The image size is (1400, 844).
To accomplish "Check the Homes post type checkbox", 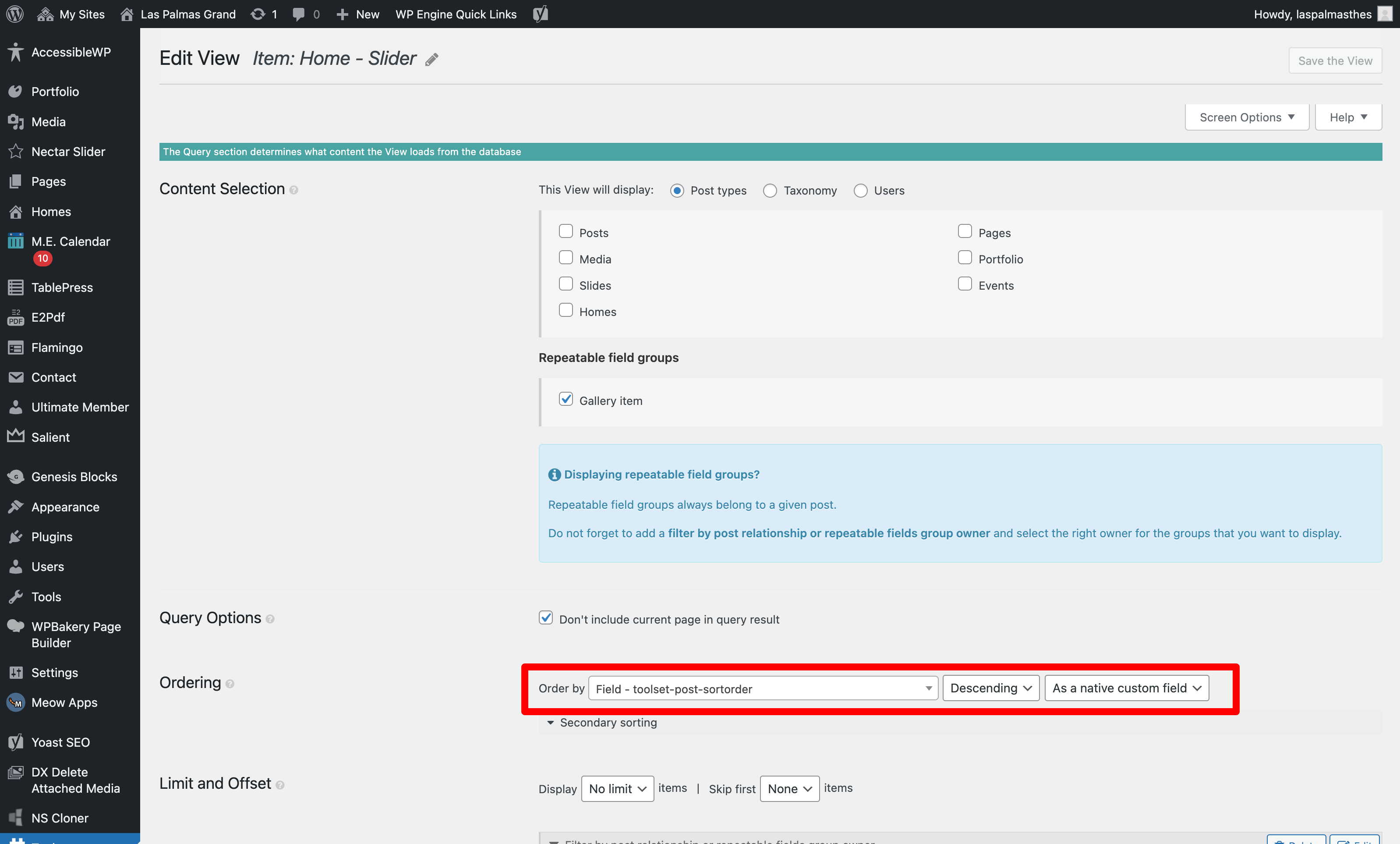I will tap(566, 310).
